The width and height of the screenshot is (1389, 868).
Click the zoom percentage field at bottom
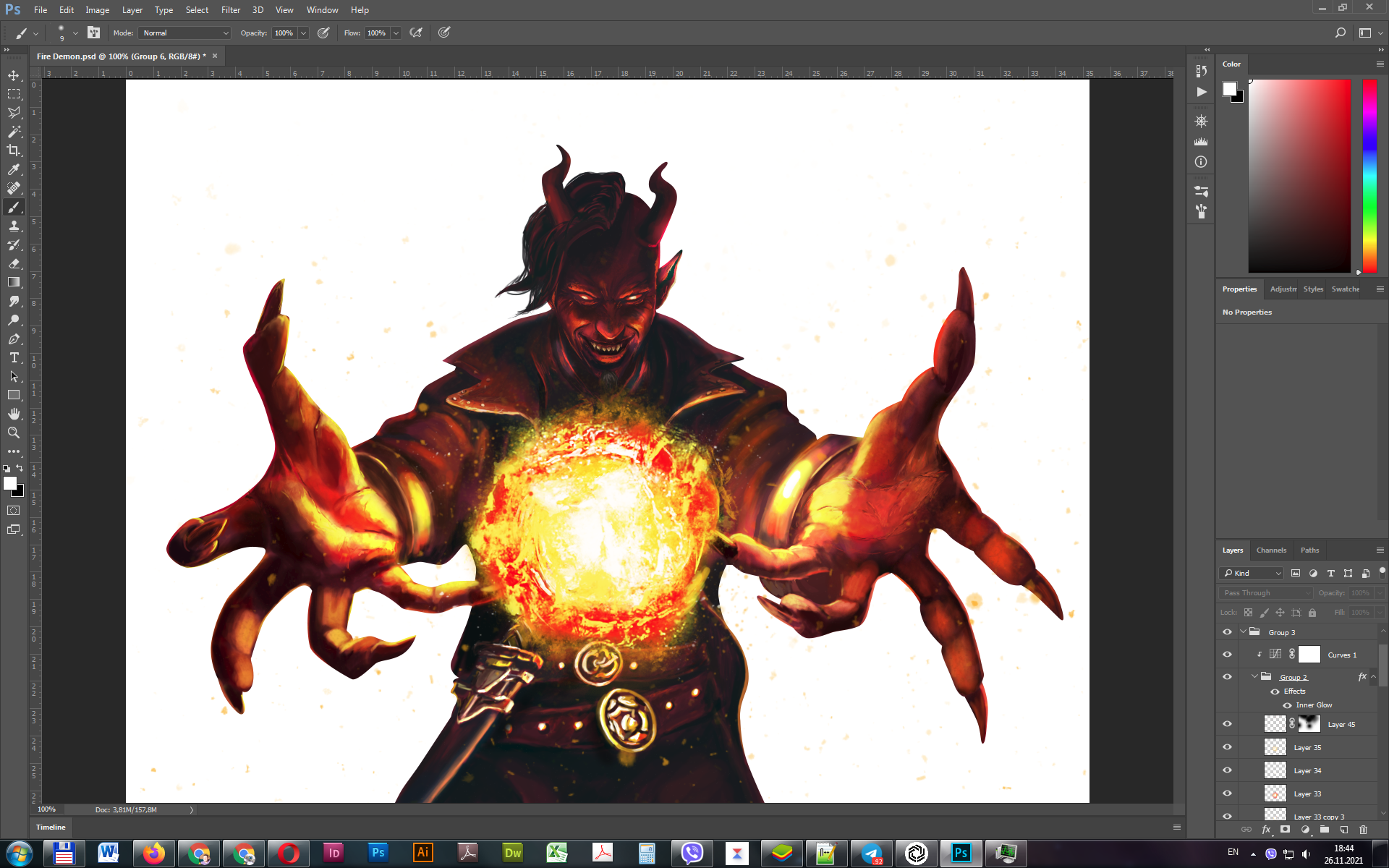(46, 809)
